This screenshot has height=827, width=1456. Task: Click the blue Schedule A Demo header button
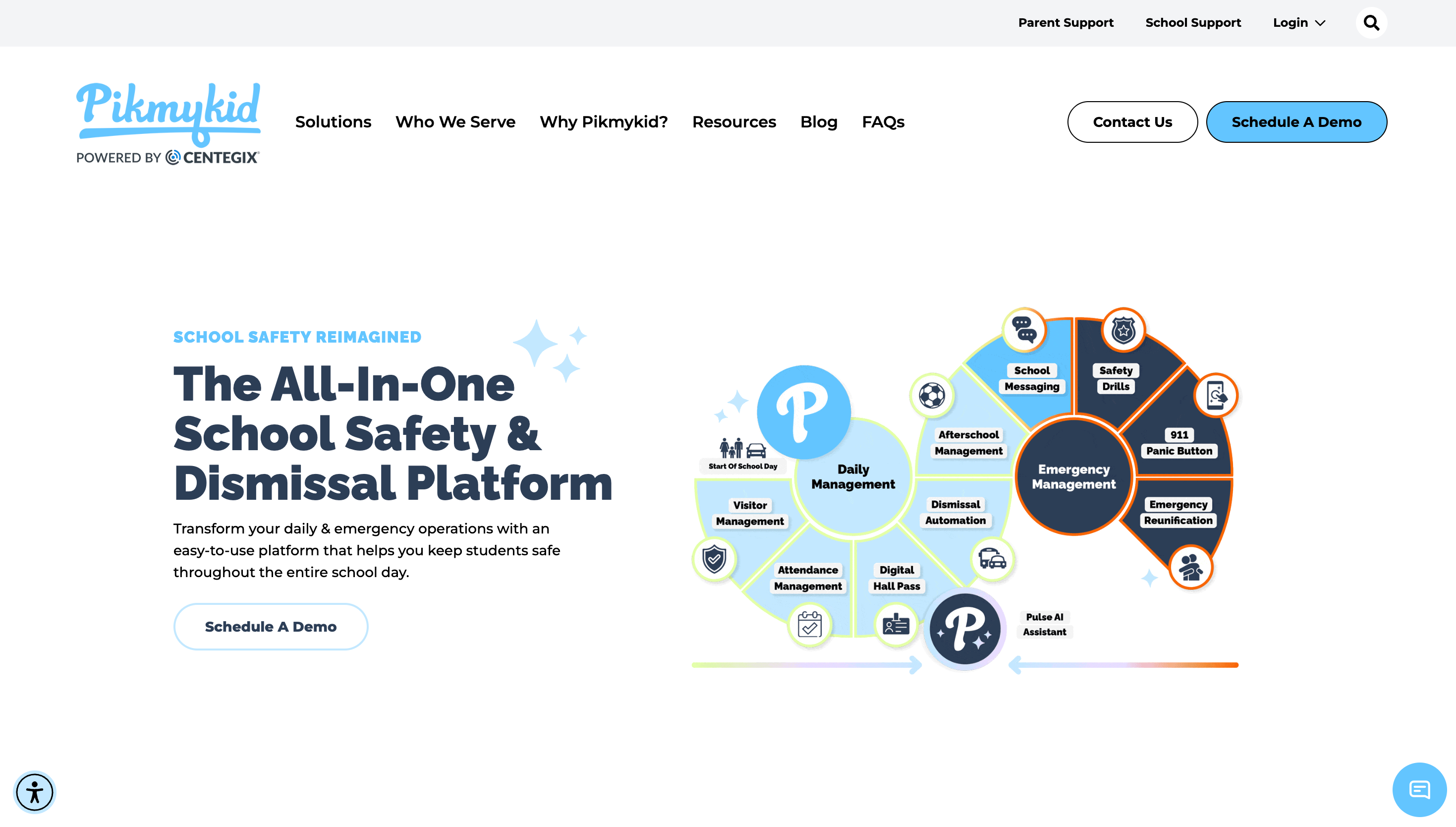point(1296,122)
